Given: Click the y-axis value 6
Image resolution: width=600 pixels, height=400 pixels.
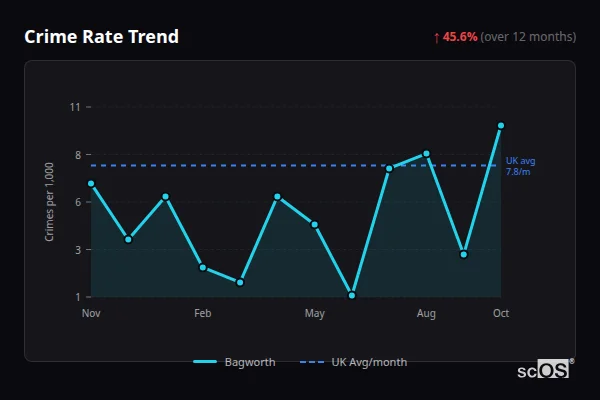Looking at the screenshot, I should click(x=78, y=202).
